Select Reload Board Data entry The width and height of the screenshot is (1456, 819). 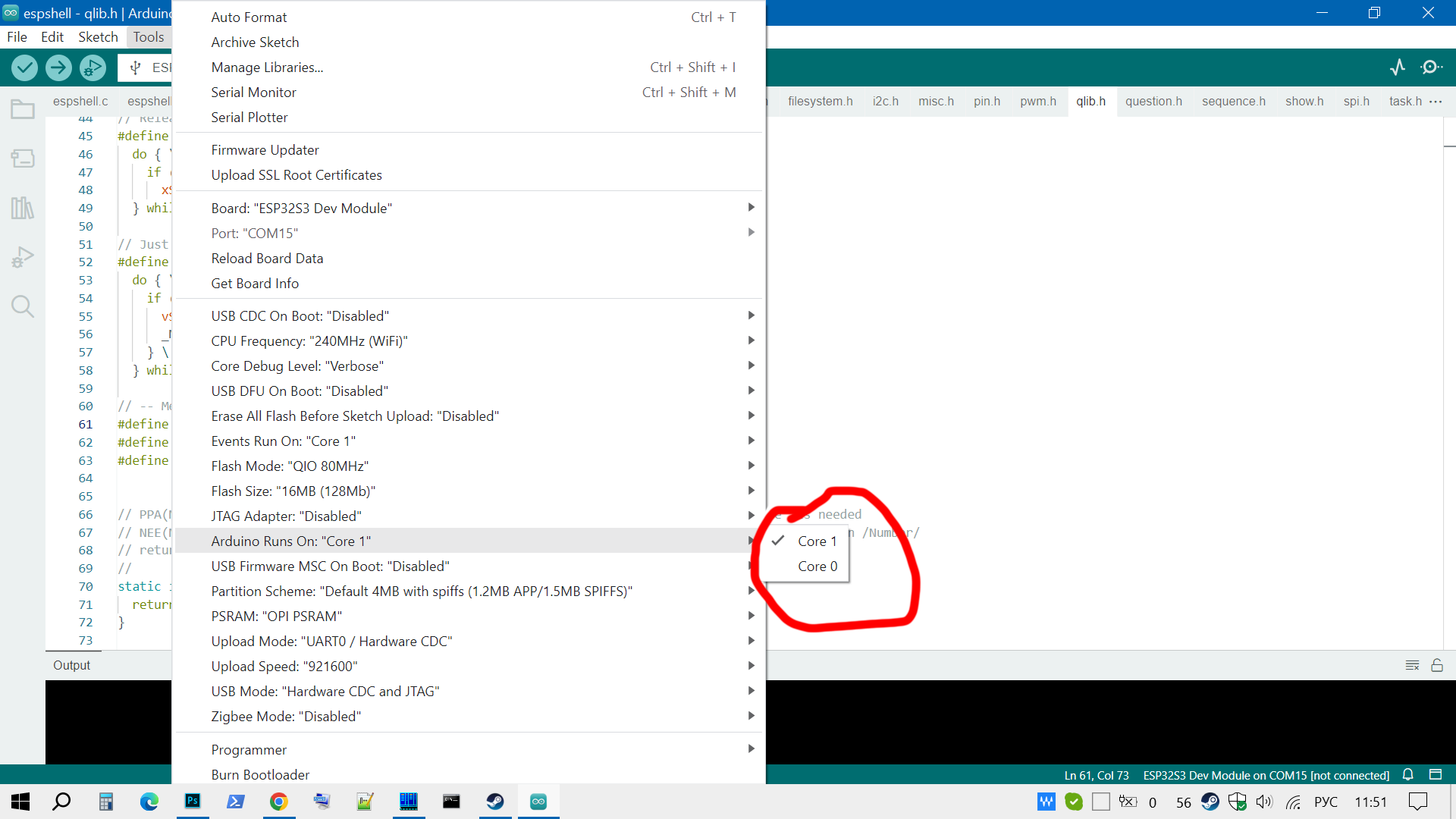(x=469, y=259)
